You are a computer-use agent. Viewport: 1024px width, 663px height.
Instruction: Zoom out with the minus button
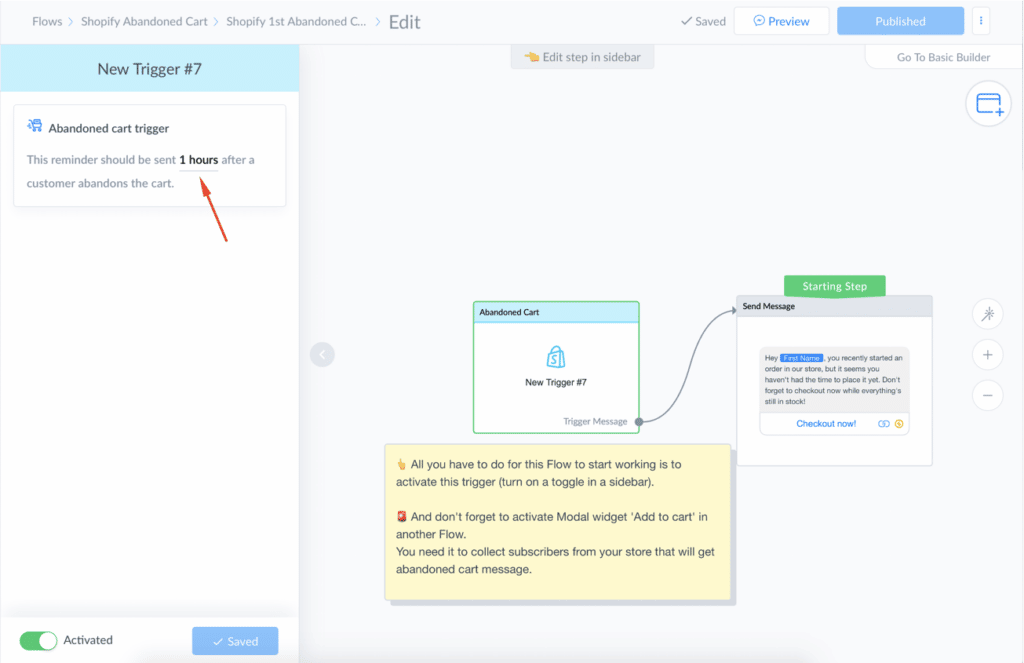tap(987, 395)
